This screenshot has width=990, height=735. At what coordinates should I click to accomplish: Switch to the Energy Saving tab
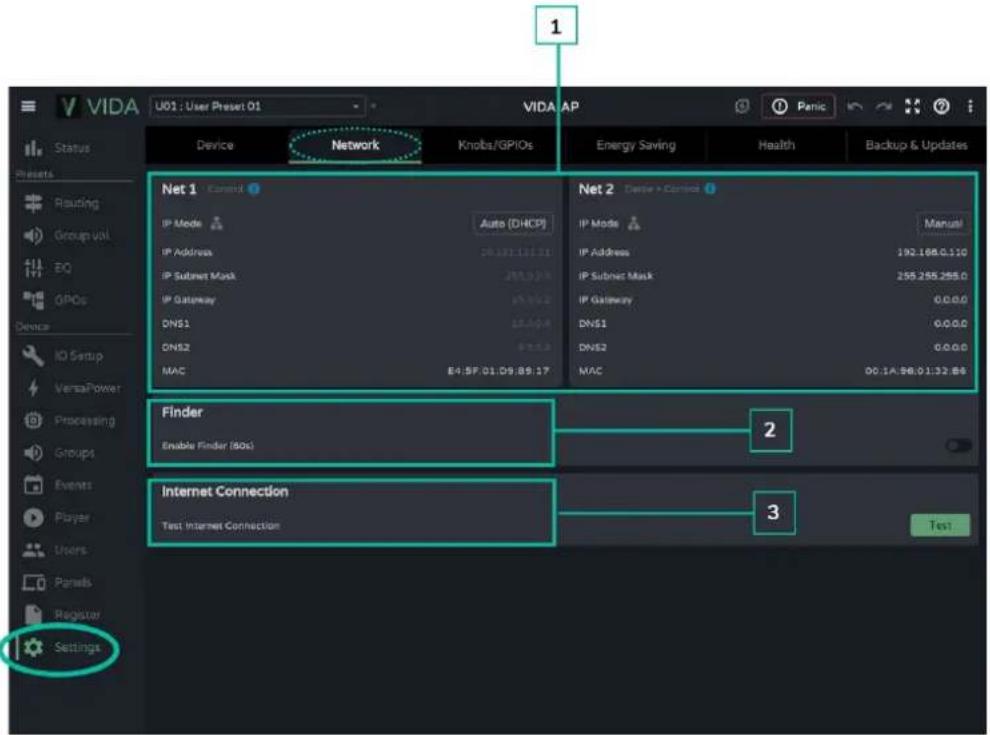tap(636, 145)
